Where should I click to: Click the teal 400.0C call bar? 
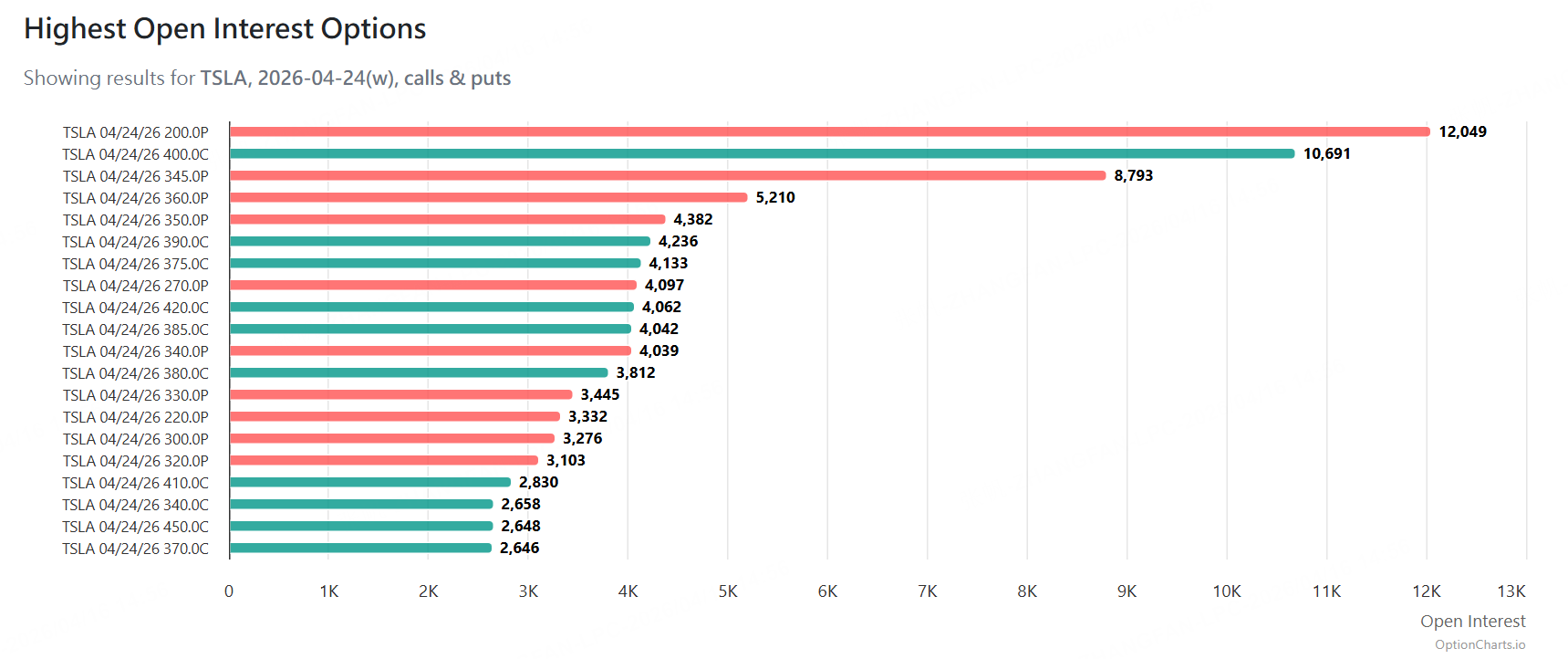[x=762, y=153]
